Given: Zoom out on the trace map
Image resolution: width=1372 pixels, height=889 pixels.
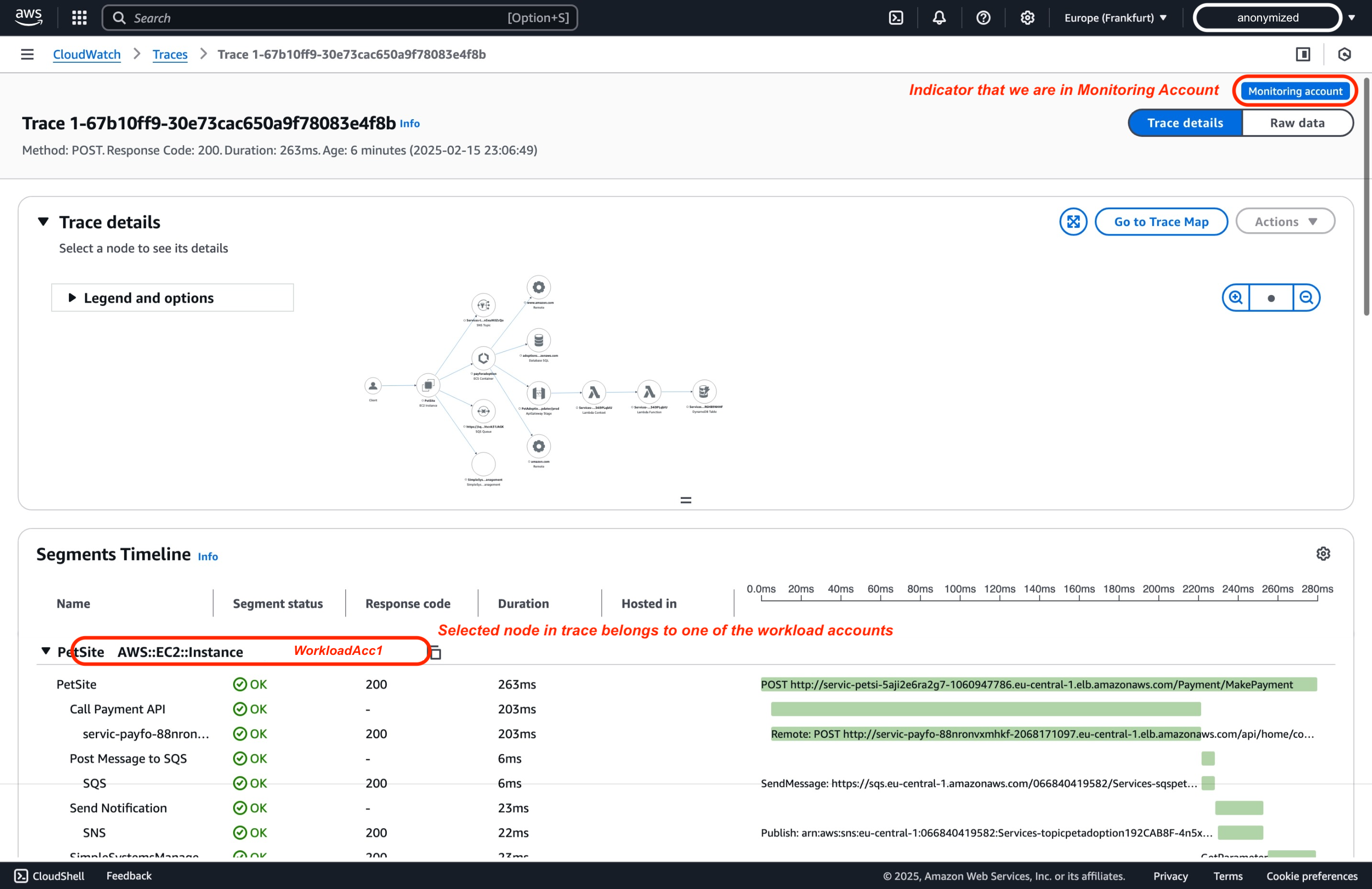Looking at the screenshot, I should [x=1306, y=298].
